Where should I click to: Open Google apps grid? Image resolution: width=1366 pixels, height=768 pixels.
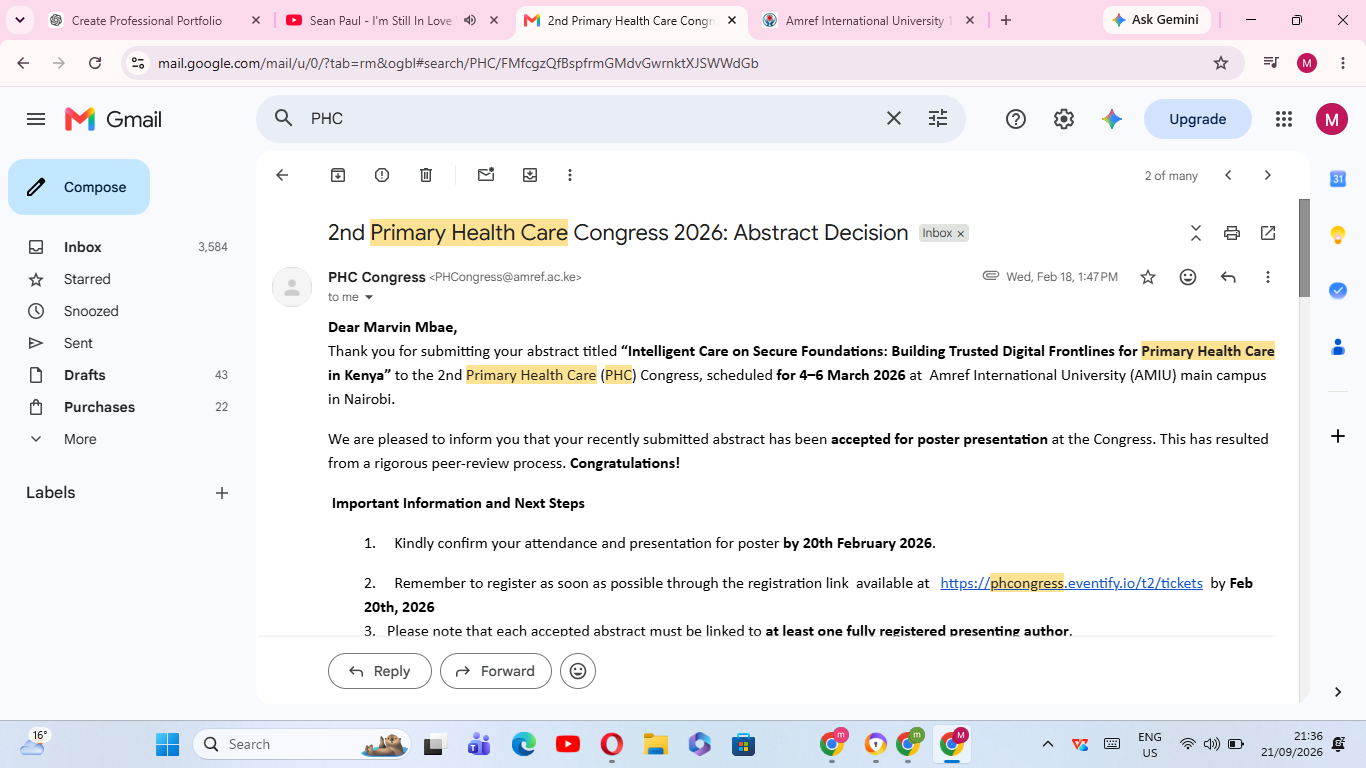point(1284,119)
